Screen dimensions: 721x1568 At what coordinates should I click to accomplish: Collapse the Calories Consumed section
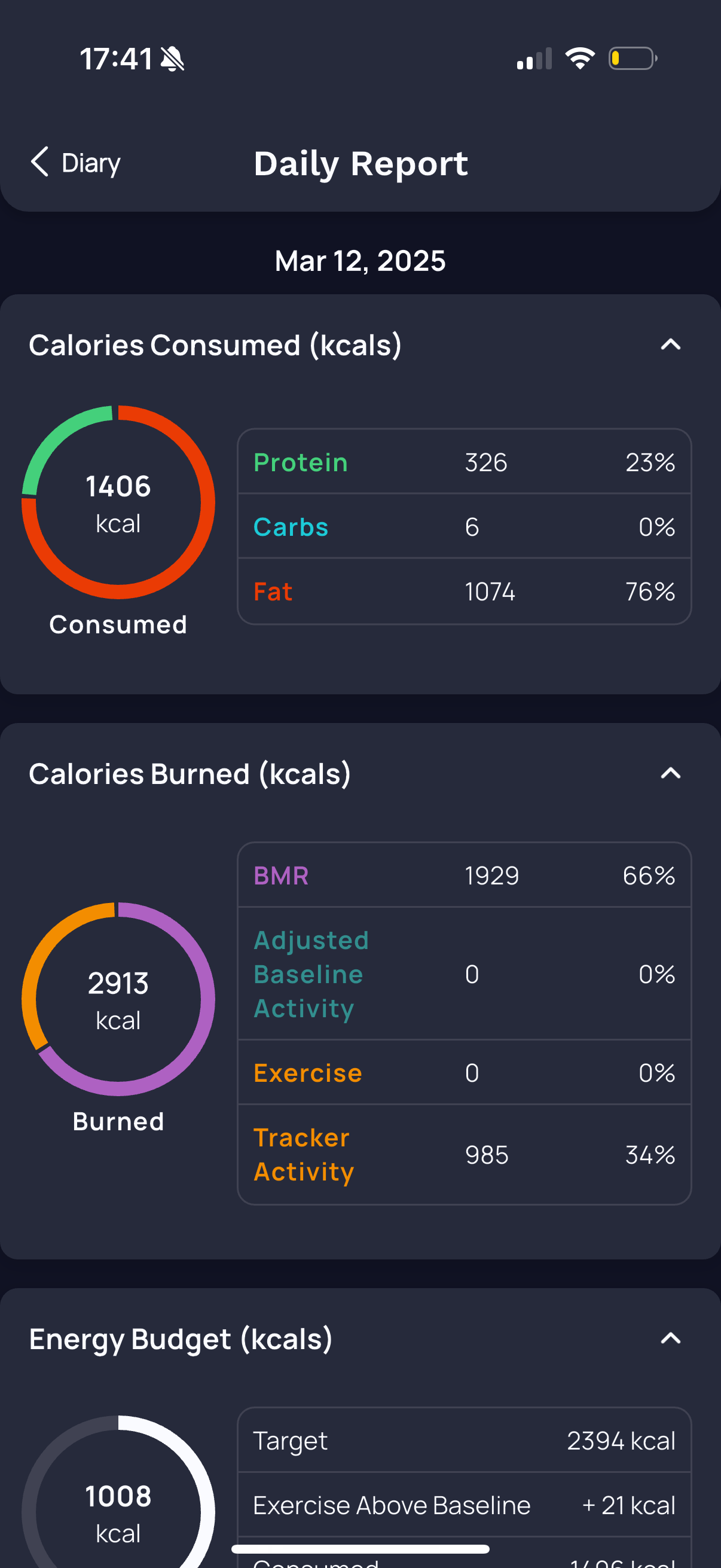pyautogui.click(x=671, y=345)
